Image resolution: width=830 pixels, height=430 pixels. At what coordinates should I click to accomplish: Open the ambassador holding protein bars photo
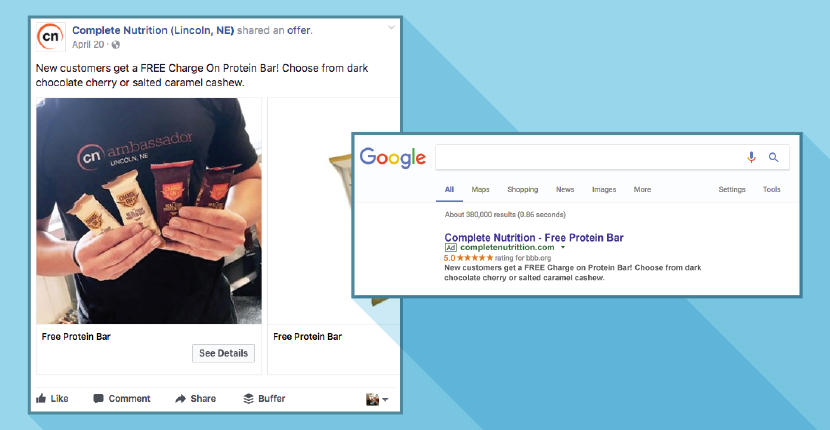pos(149,211)
